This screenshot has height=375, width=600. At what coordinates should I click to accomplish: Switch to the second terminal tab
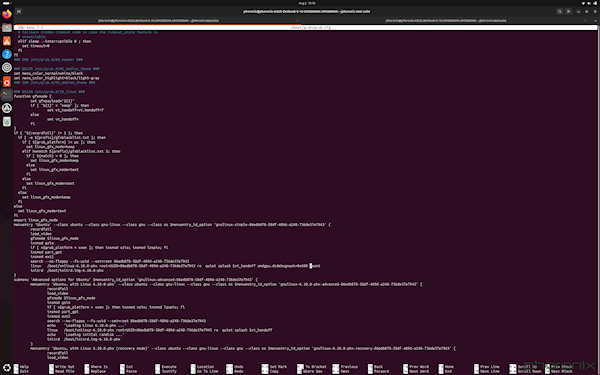446,21
